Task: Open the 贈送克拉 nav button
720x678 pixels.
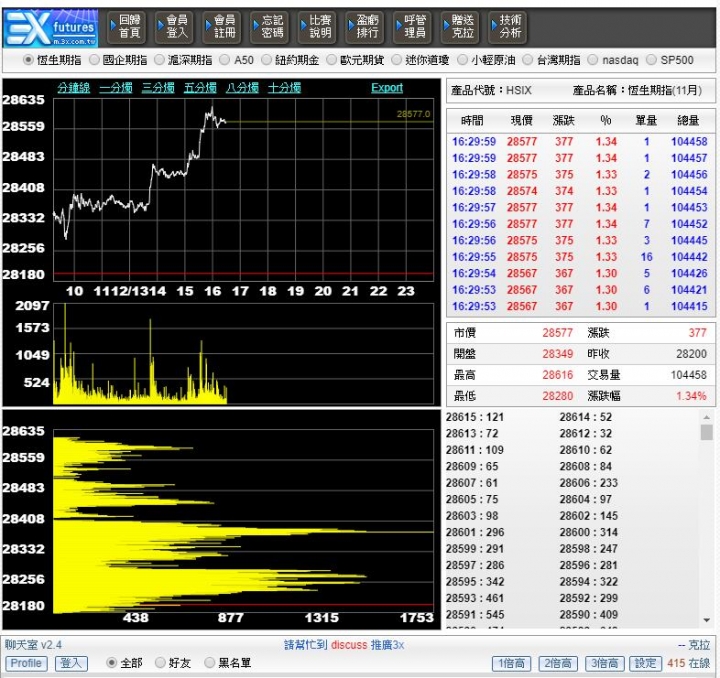Action: pos(460,27)
